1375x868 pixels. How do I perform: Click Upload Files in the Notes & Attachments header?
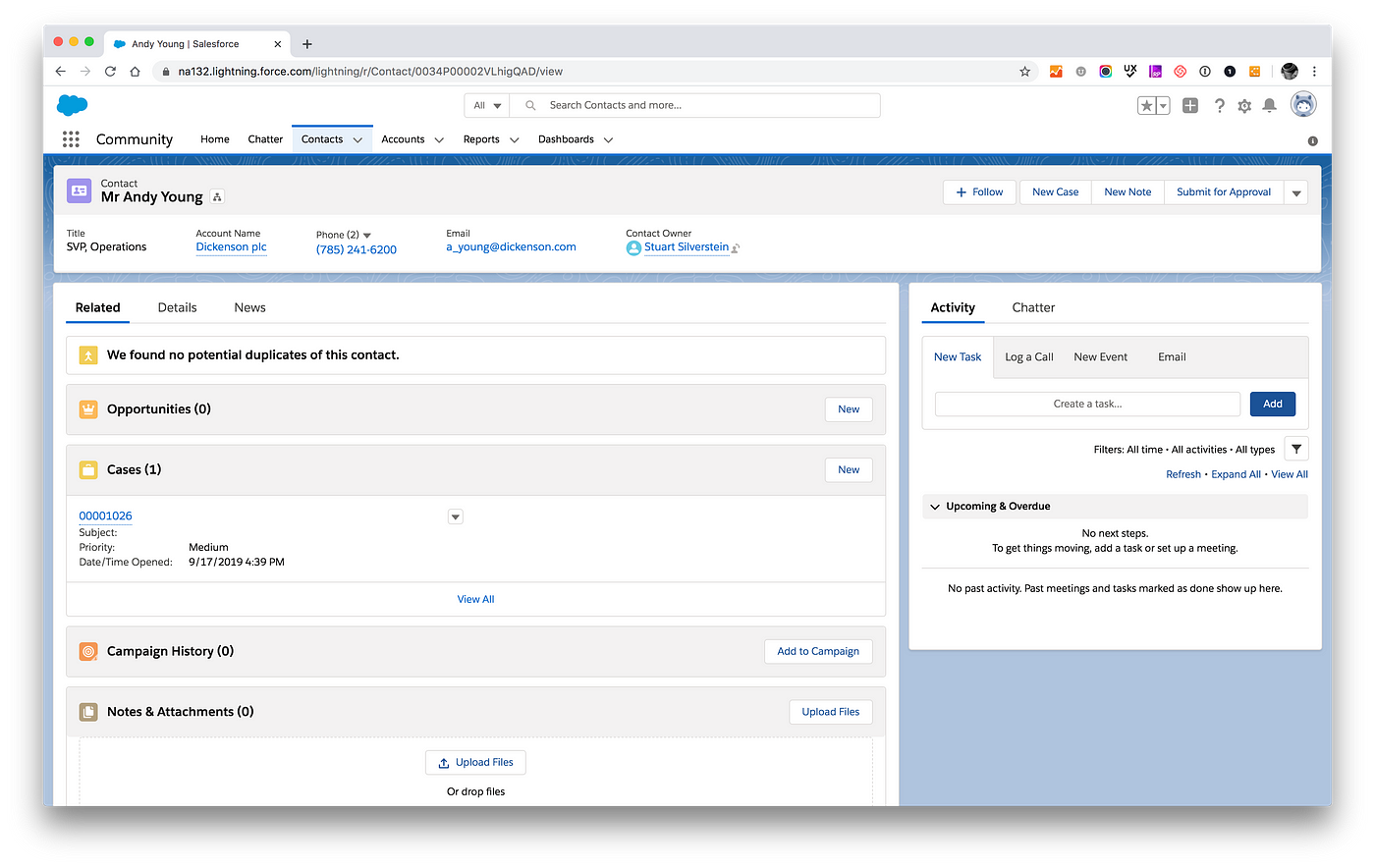point(830,712)
